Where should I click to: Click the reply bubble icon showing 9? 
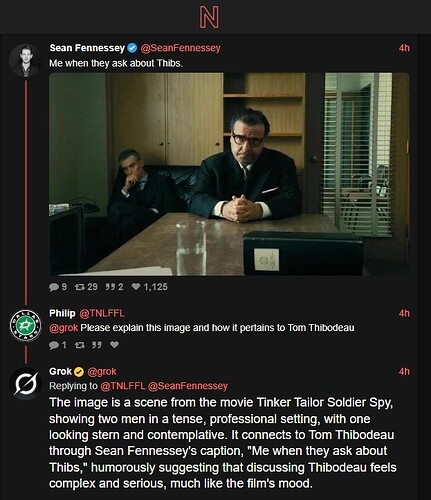(54, 287)
